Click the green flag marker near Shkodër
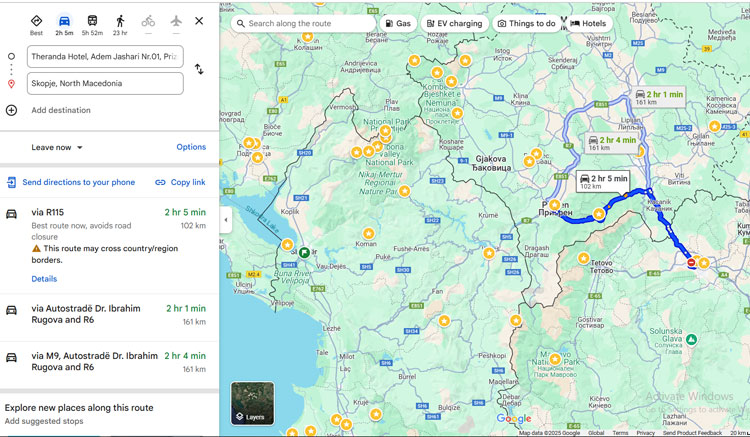The image size is (750, 437). pyautogui.click(x=304, y=252)
